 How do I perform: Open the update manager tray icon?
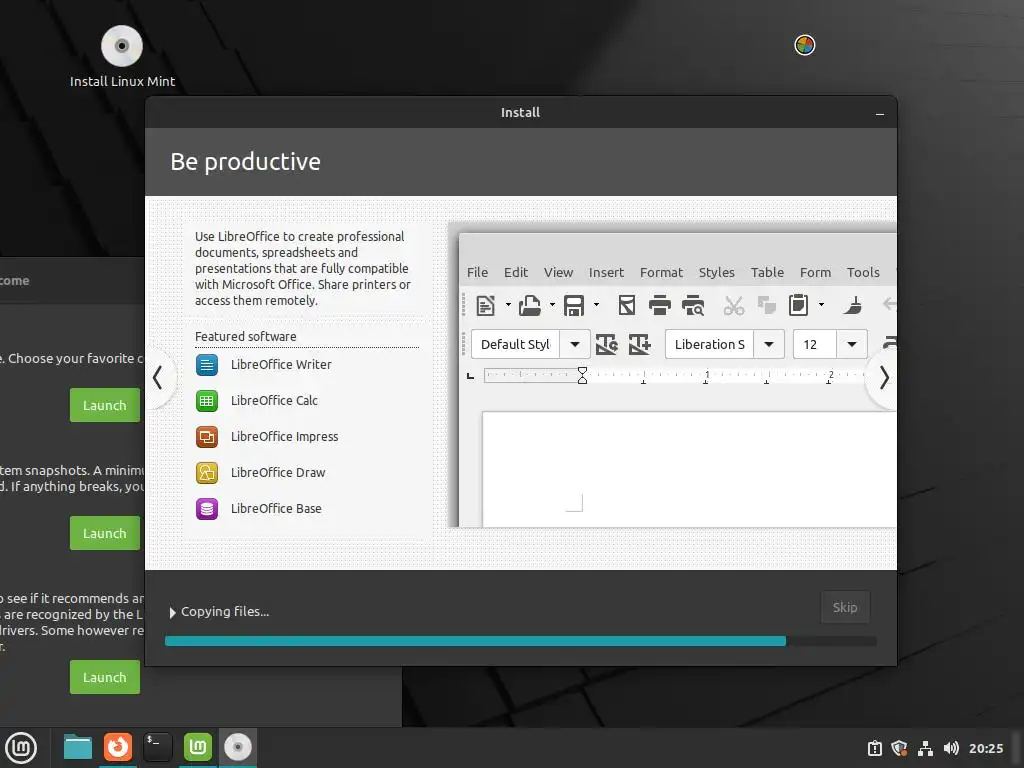[x=874, y=748]
